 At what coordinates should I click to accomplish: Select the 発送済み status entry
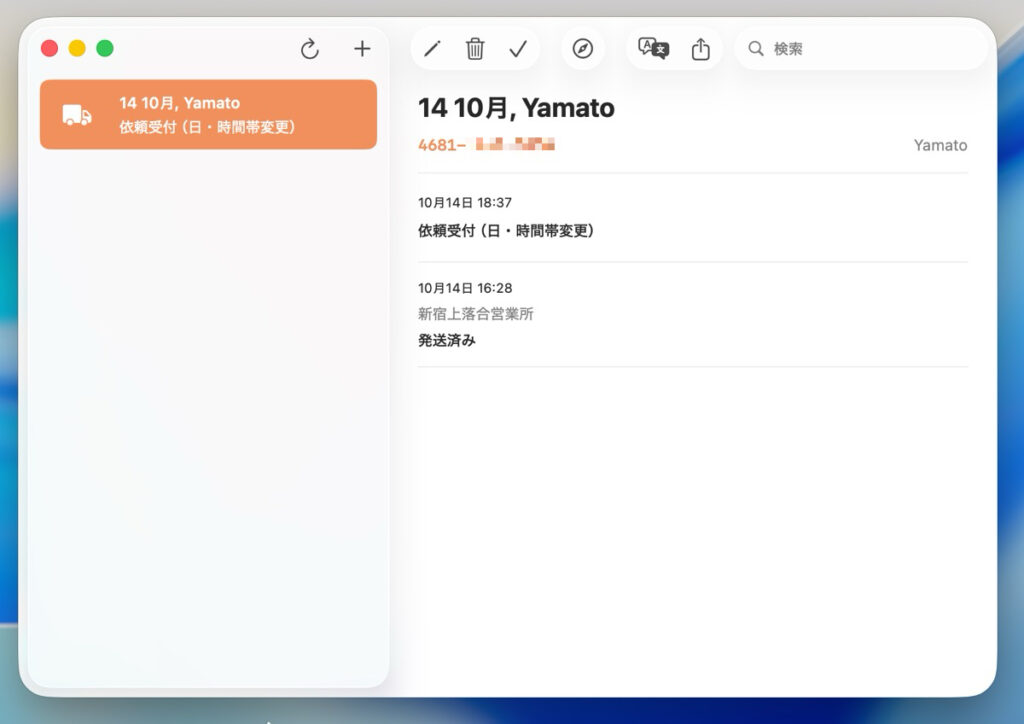(x=447, y=340)
